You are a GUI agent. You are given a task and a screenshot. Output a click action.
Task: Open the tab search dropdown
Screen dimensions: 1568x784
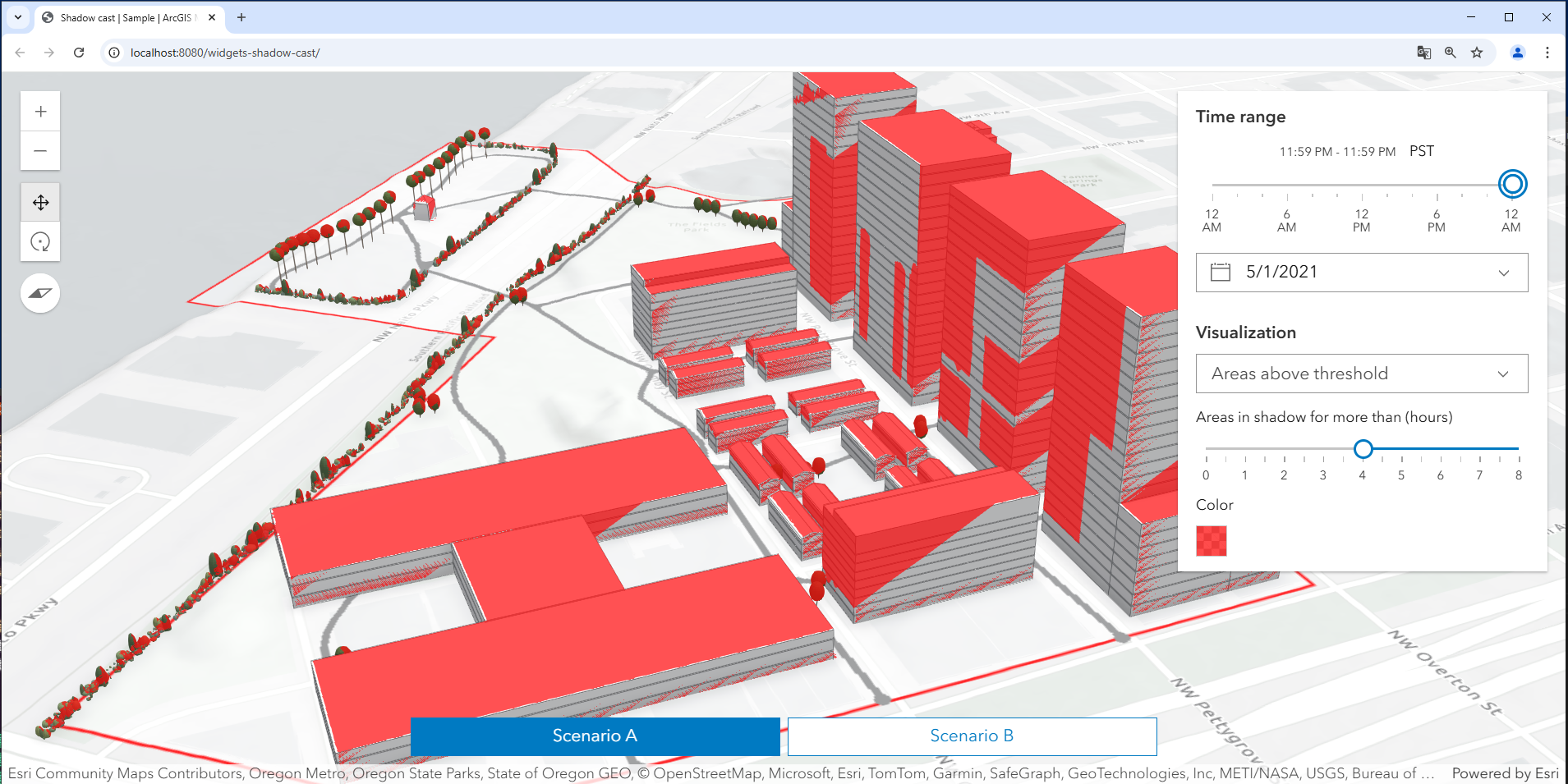[17, 17]
